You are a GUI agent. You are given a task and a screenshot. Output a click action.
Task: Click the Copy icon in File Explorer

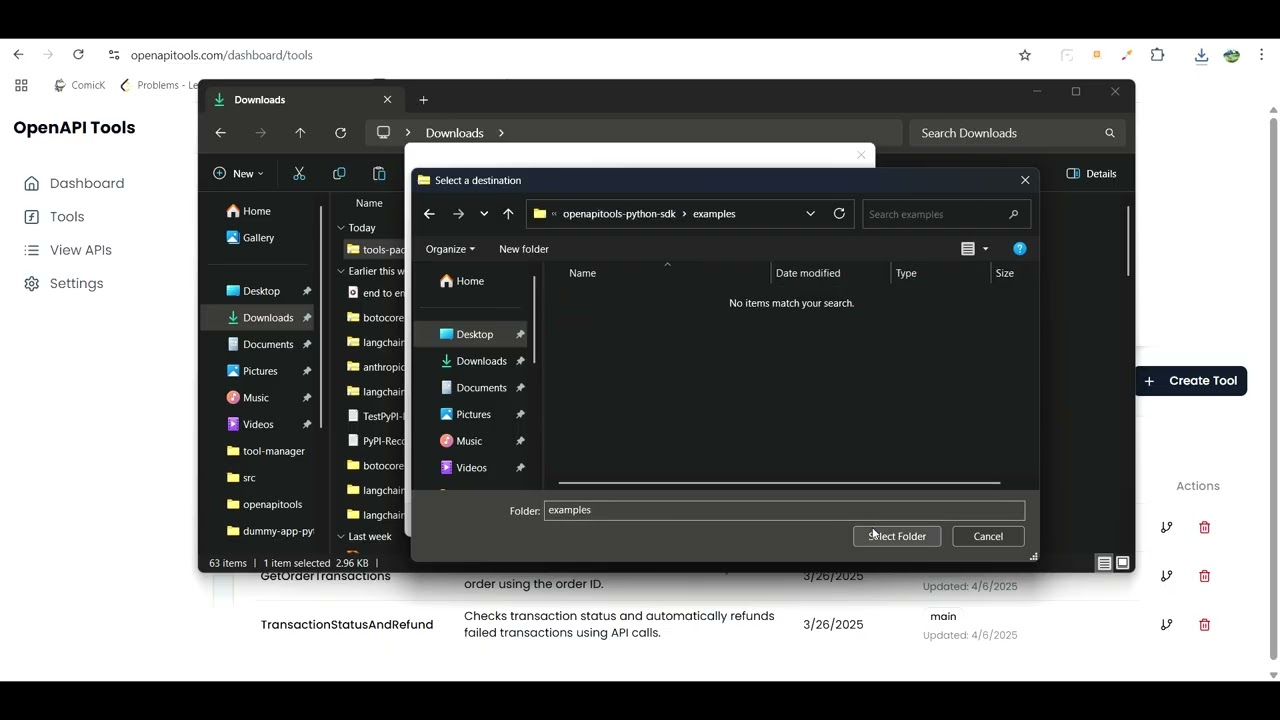point(339,173)
